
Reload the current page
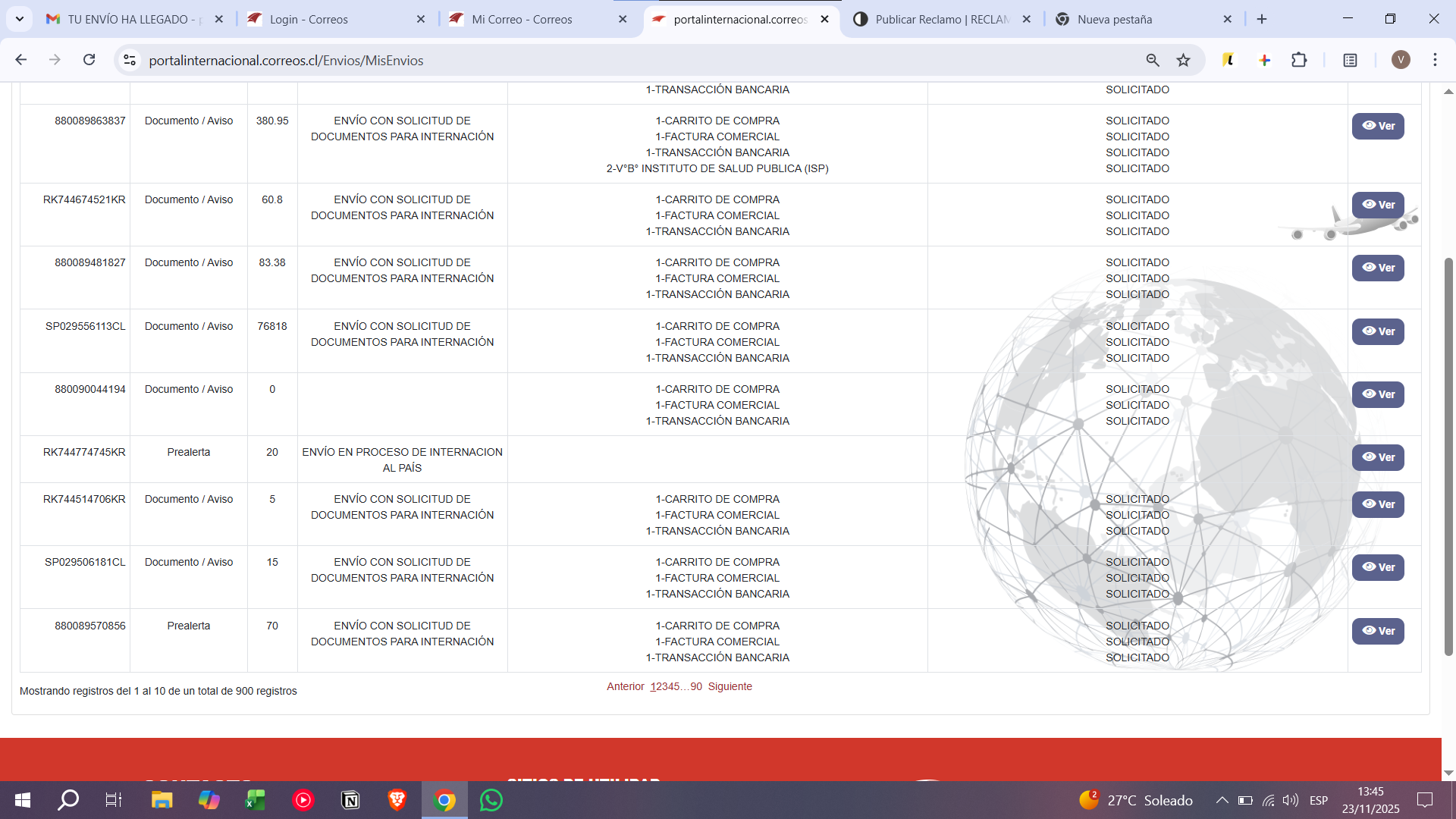point(89,60)
